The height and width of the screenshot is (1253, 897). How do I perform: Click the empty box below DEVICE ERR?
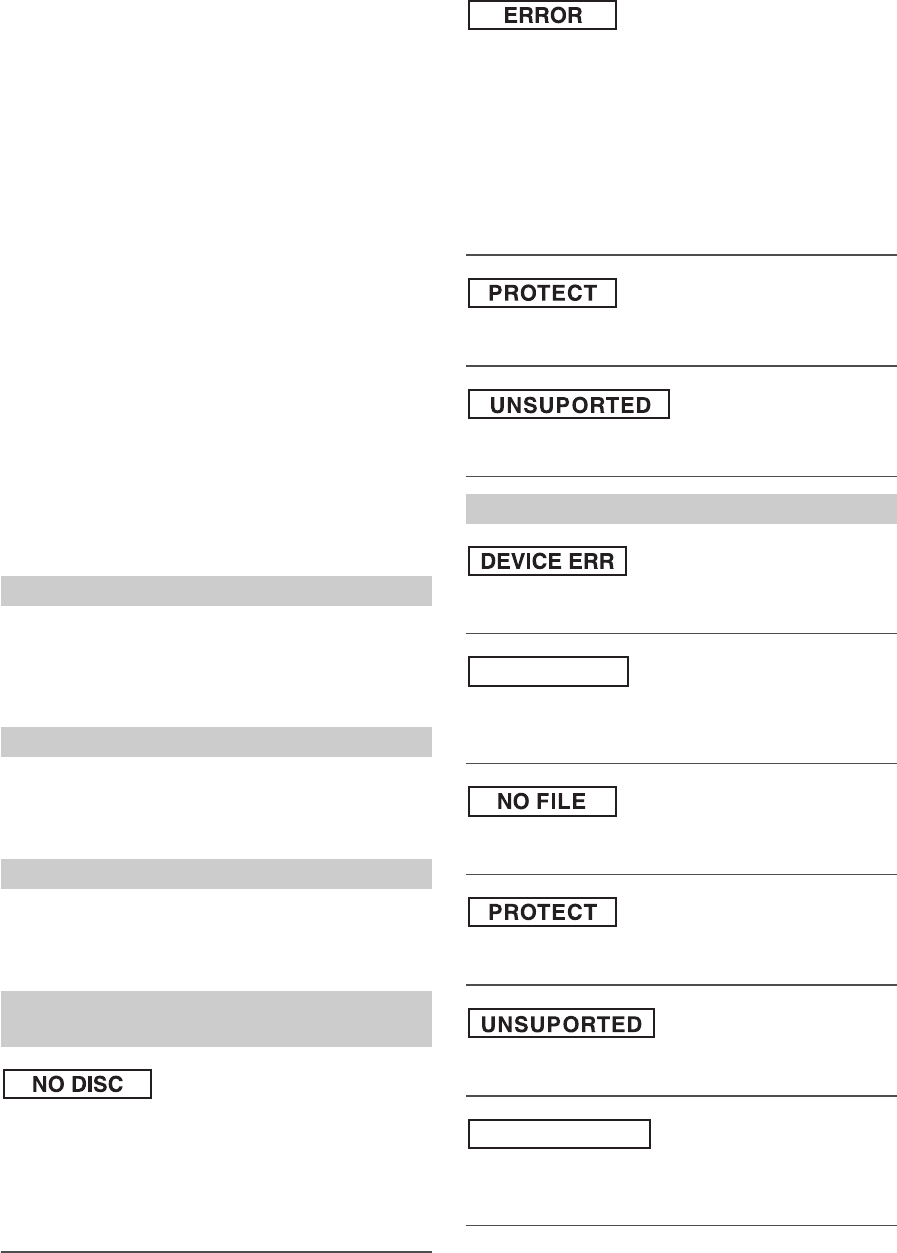[548, 671]
